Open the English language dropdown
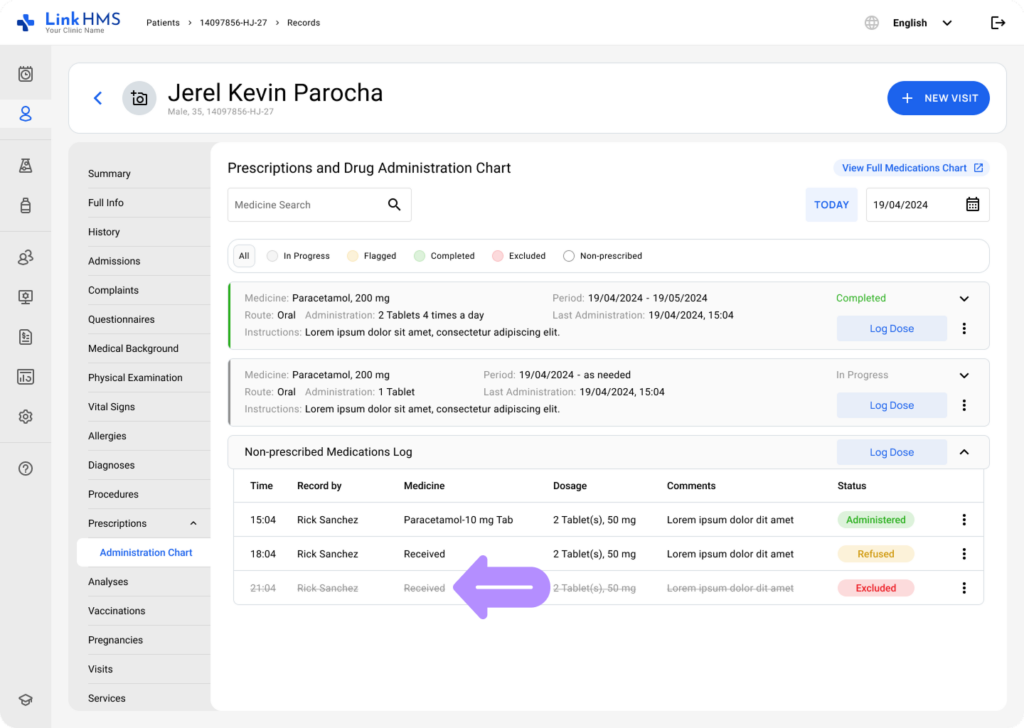1024x728 pixels. tap(920, 23)
